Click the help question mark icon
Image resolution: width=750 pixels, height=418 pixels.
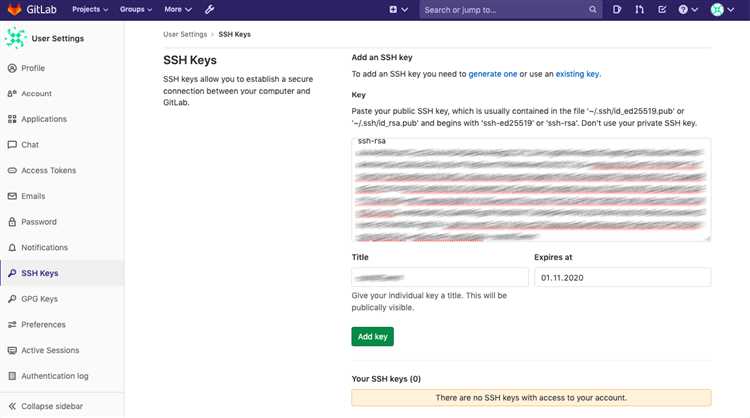click(683, 9)
